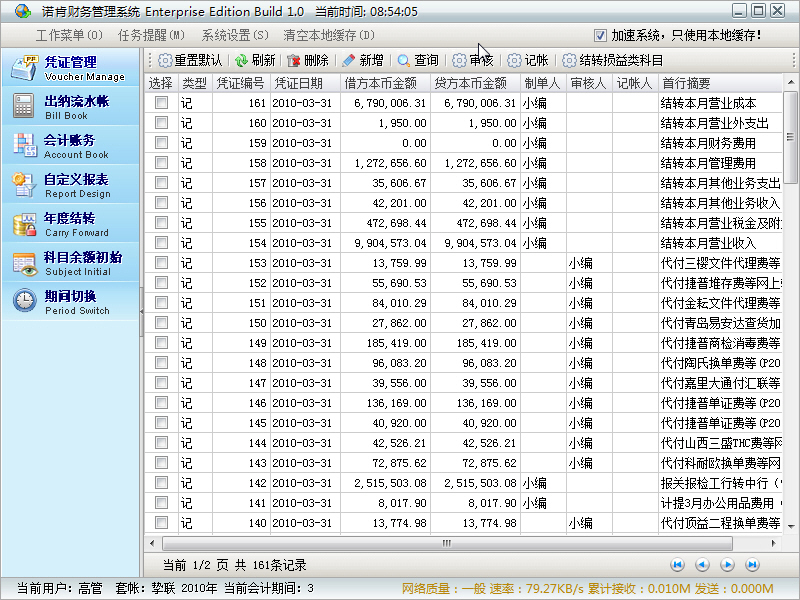Tick the checkbox for voucher 153
Image resolution: width=800 pixels, height=600 pixels.
pos(161,263)
